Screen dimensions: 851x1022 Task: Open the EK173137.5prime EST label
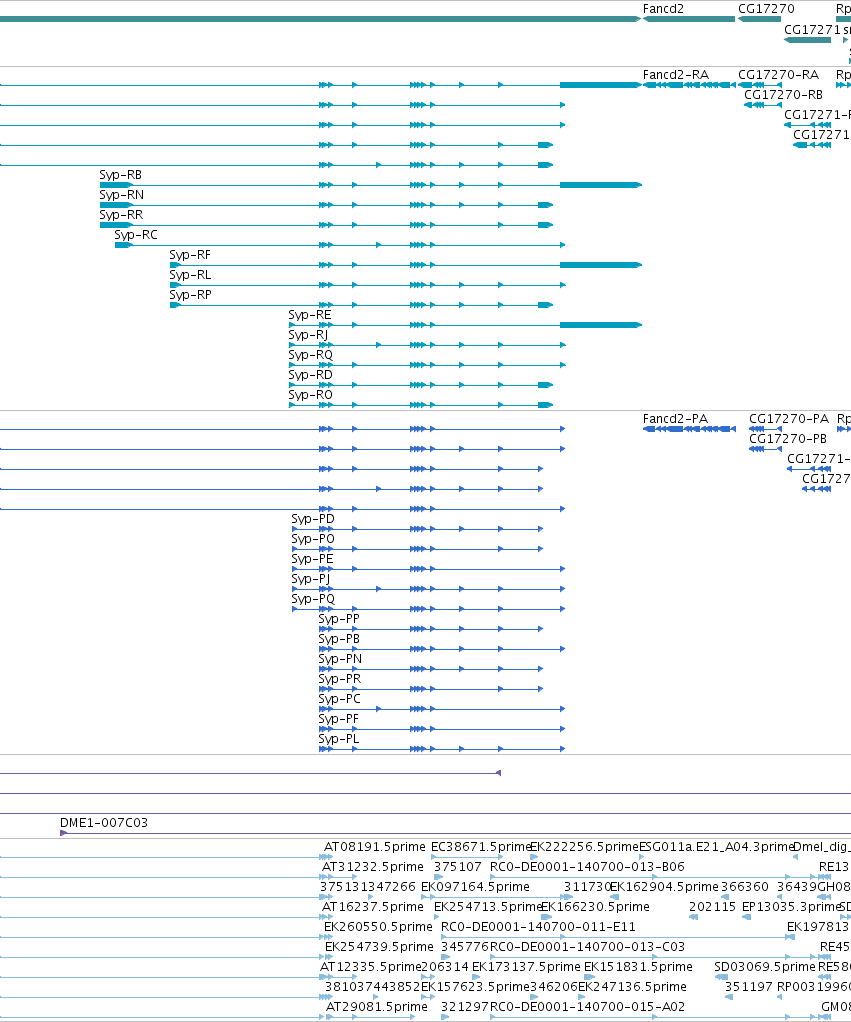pos(526,967)
